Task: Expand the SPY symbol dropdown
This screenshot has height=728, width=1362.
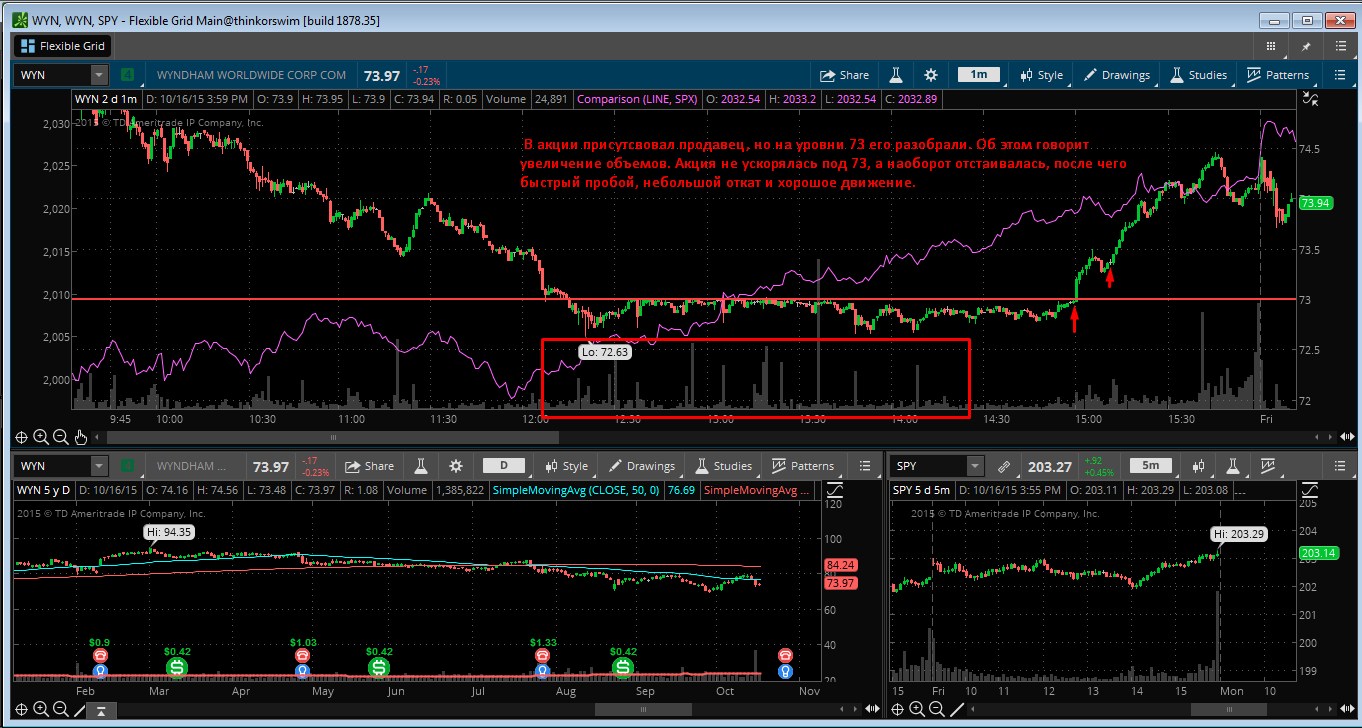Action: tap(975, 466)
